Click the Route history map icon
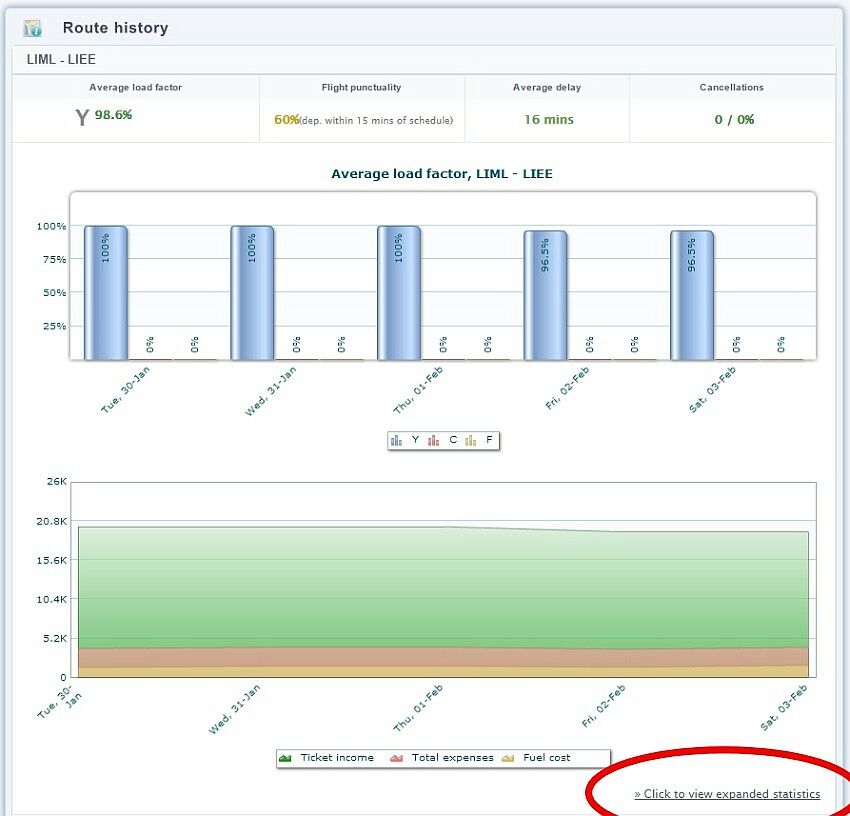 tap(33, 28)
